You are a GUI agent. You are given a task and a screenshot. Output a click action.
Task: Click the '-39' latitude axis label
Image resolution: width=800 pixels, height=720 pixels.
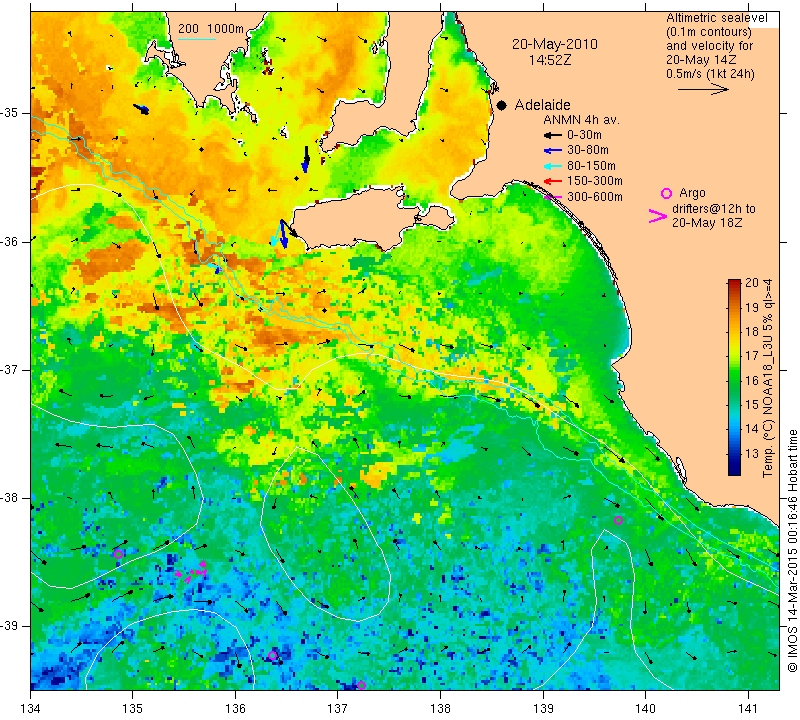pos(10,626)
